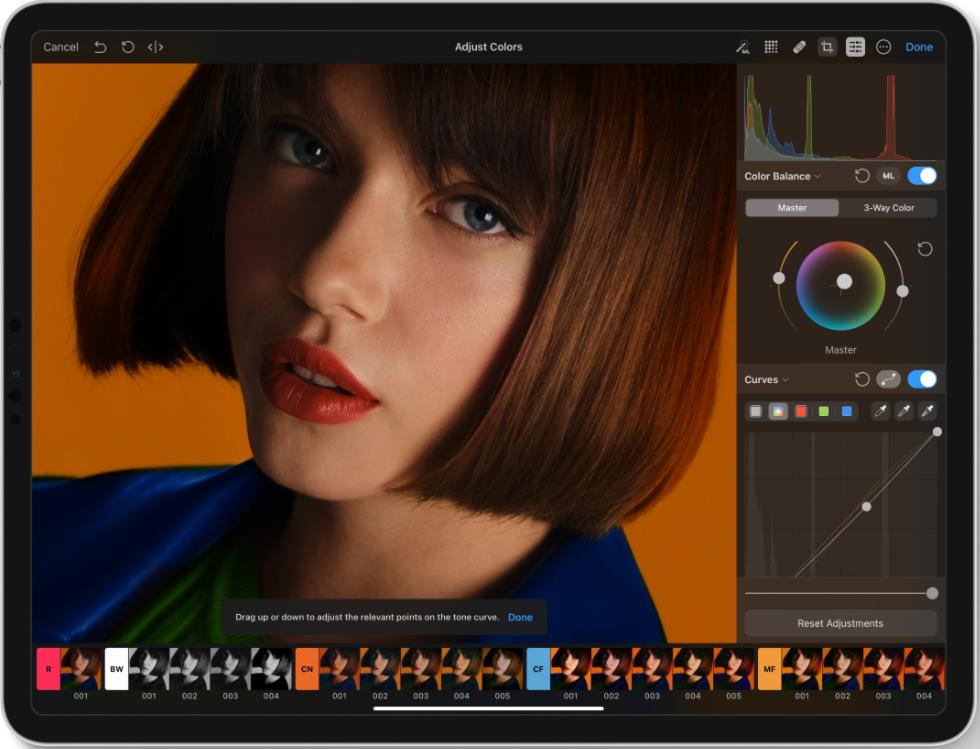Apply the BW 002 preset thumbnail
Image resolution: width=980 pixels, height=749 pixels.
pyautogui.click(x=190, y=669)
